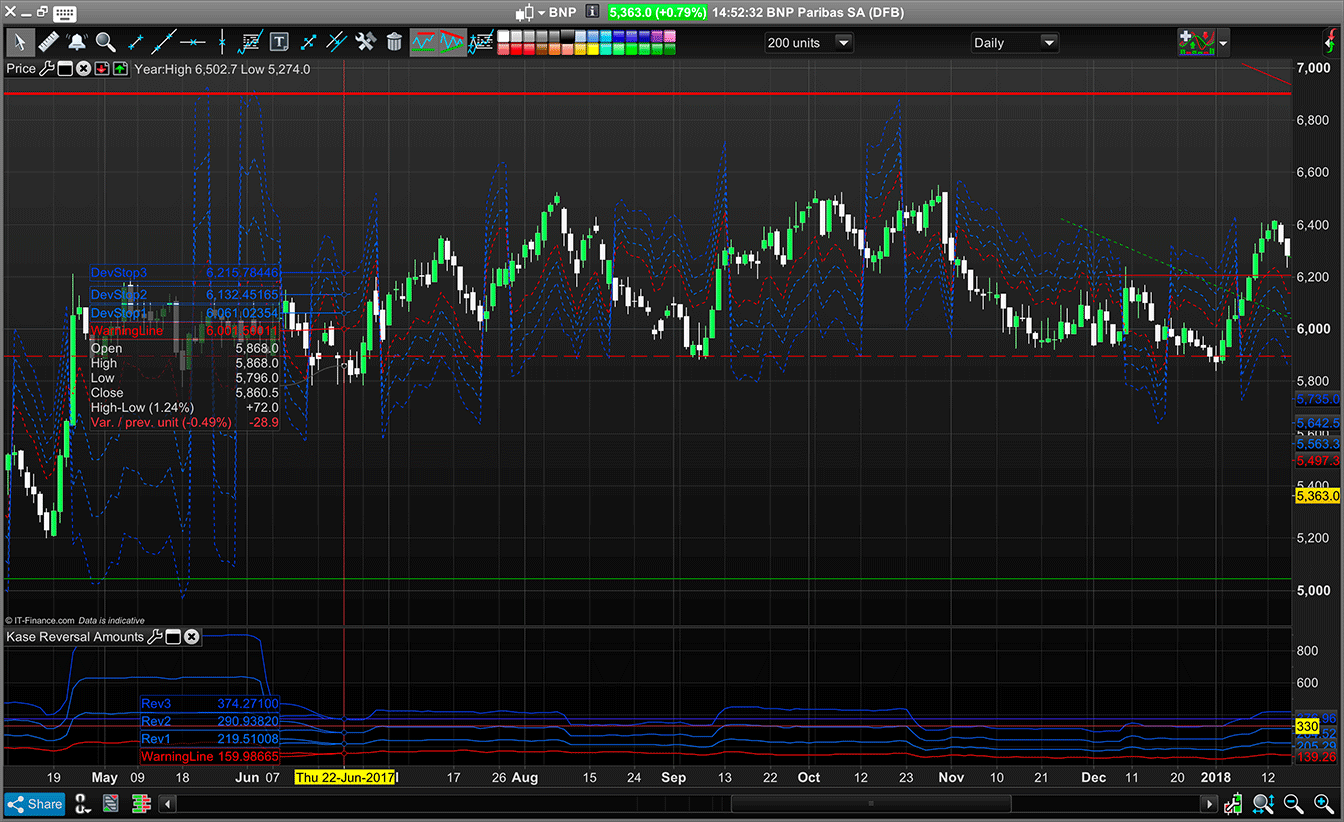Open the hammer and wrench settings tool
Image resolution: width=1344 pixels, height=822 pixels.
tap(365, 42)
